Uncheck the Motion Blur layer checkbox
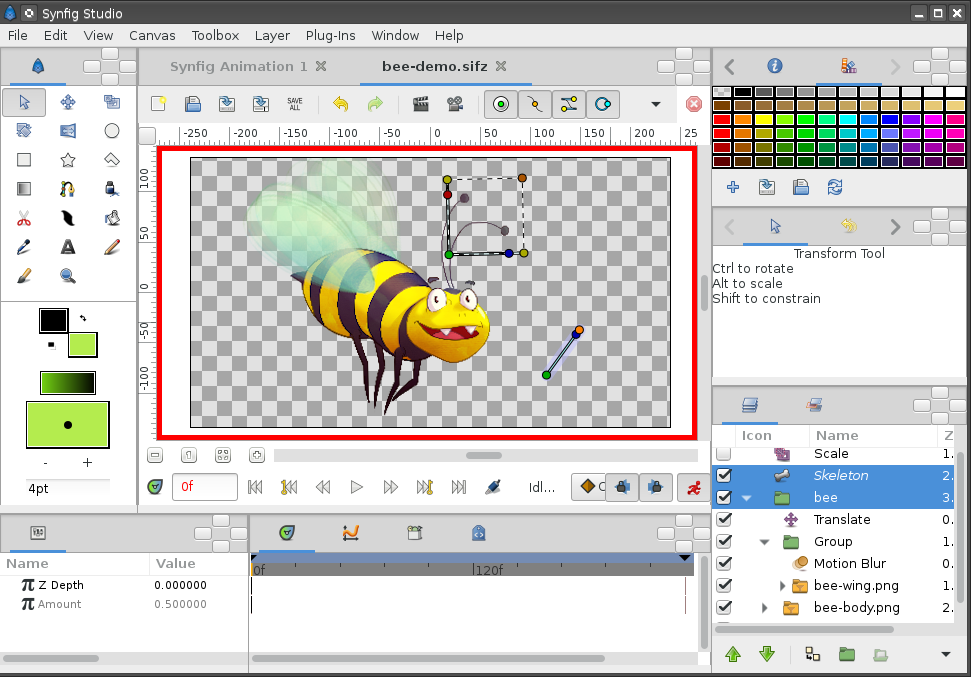 point(722,563)
